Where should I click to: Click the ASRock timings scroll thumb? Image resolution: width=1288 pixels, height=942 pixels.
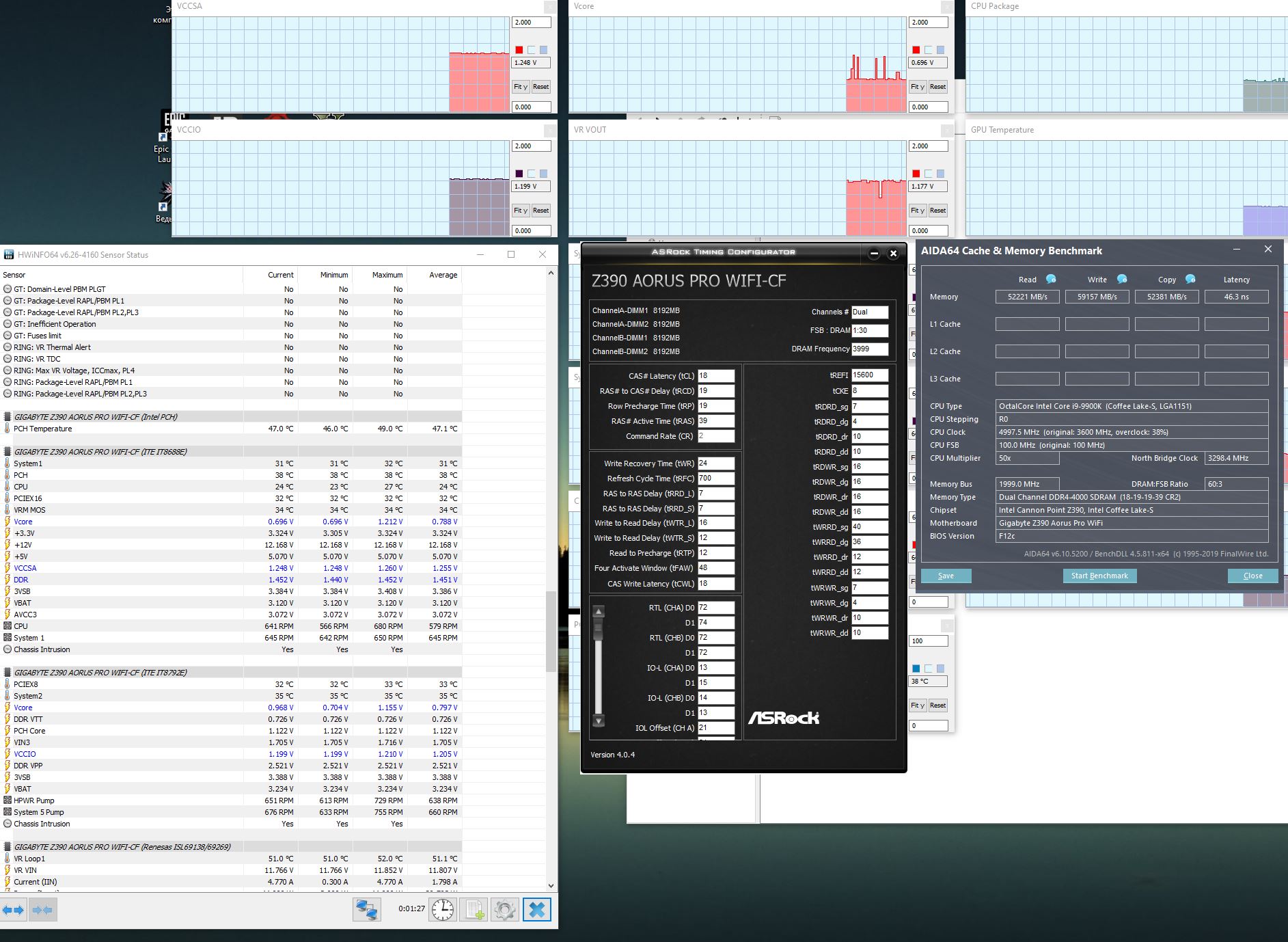[x=599, y=628]
